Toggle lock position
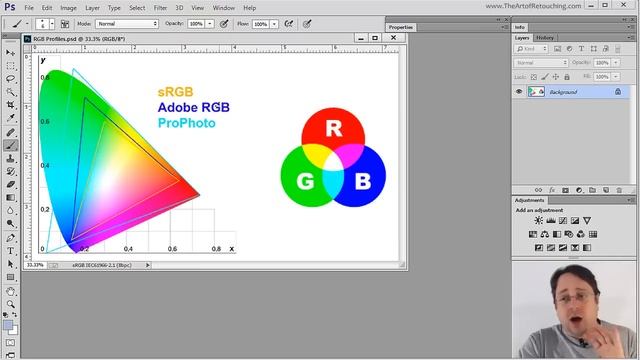 click(556, 77)
